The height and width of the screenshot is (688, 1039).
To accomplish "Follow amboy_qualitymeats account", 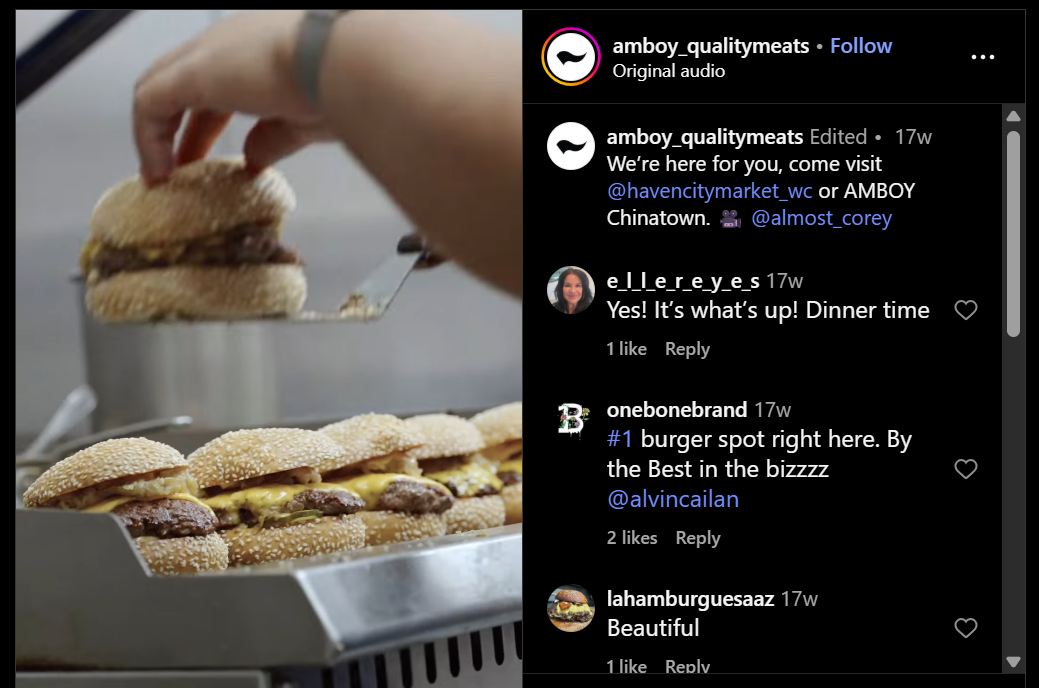I will 861,46.
